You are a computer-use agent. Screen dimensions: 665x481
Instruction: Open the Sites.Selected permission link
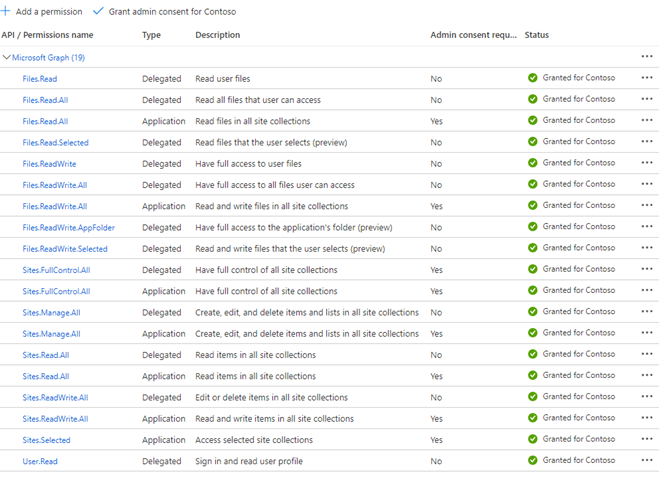click(46, 440)
